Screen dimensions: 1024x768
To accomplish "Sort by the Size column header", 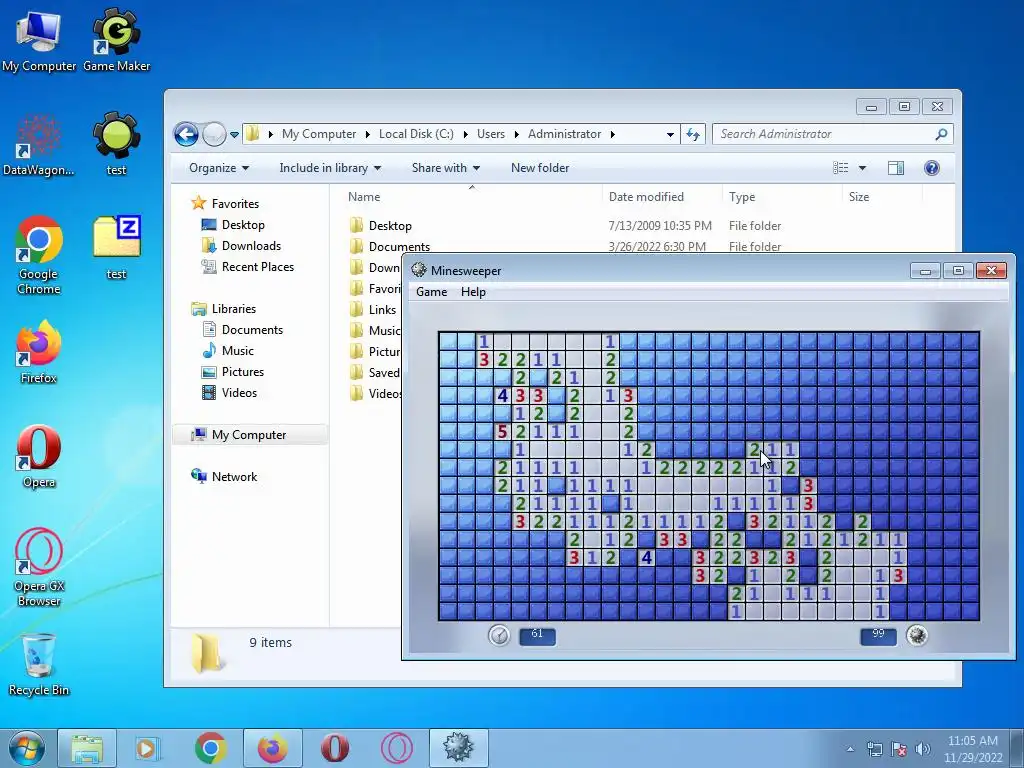I will 859,197.
